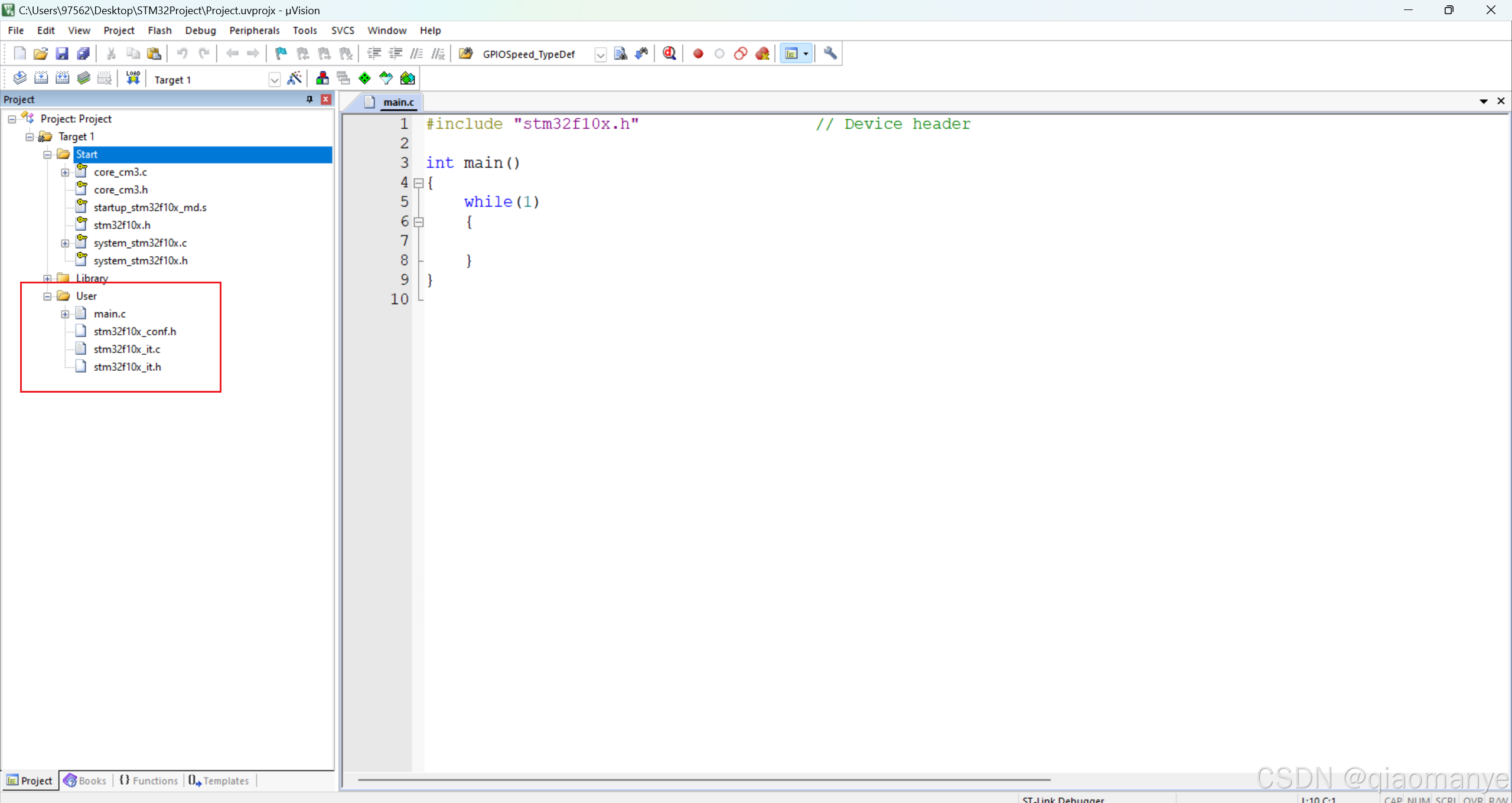Insert a breakpoint with red dot icon
This screenshot has width=1512, height=803.
coord(698,54)
